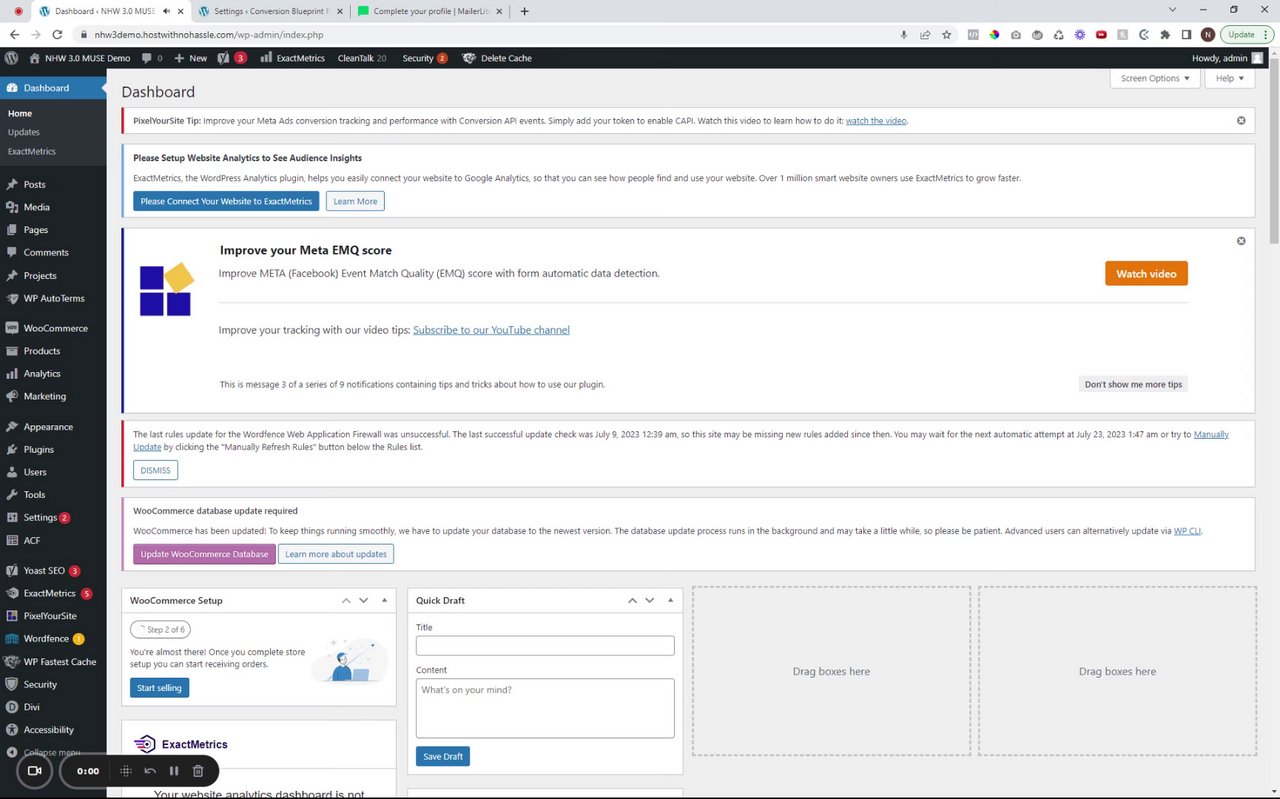The height and width of the screenshot is (799, 1280).
Task: Open comments bubble in admin bar
Action: [153, 58]
